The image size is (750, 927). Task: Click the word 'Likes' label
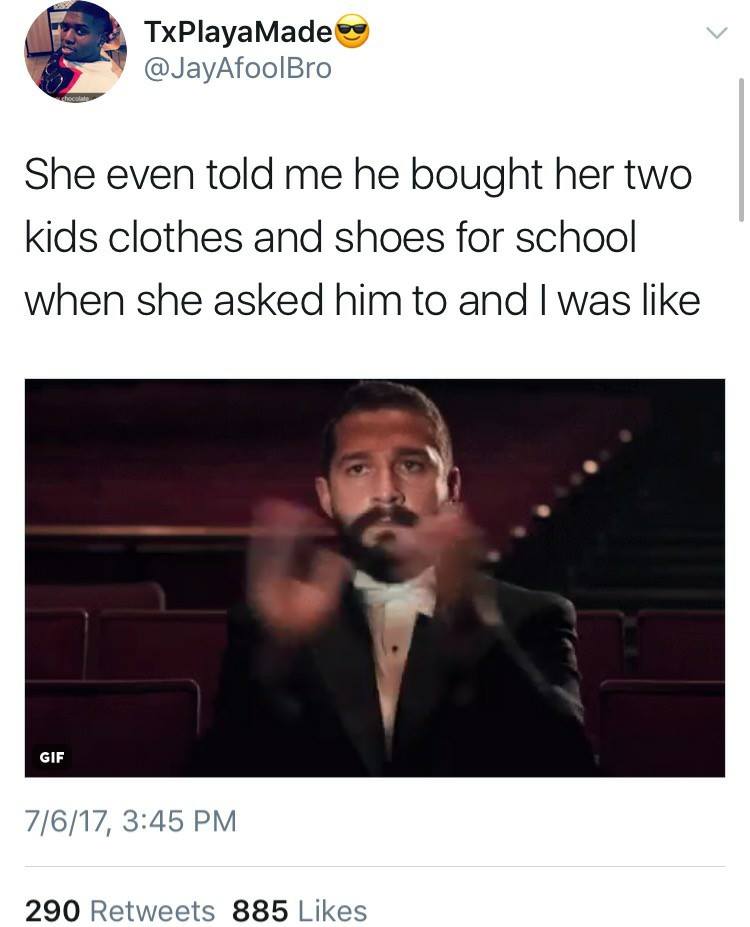pyautogui.click(x=333, y=910)
